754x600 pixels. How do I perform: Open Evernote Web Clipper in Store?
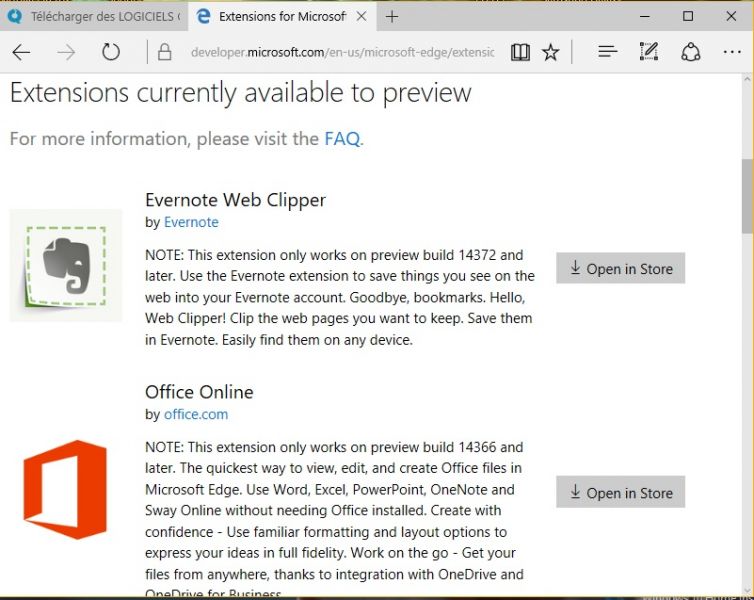pos(620,268)
